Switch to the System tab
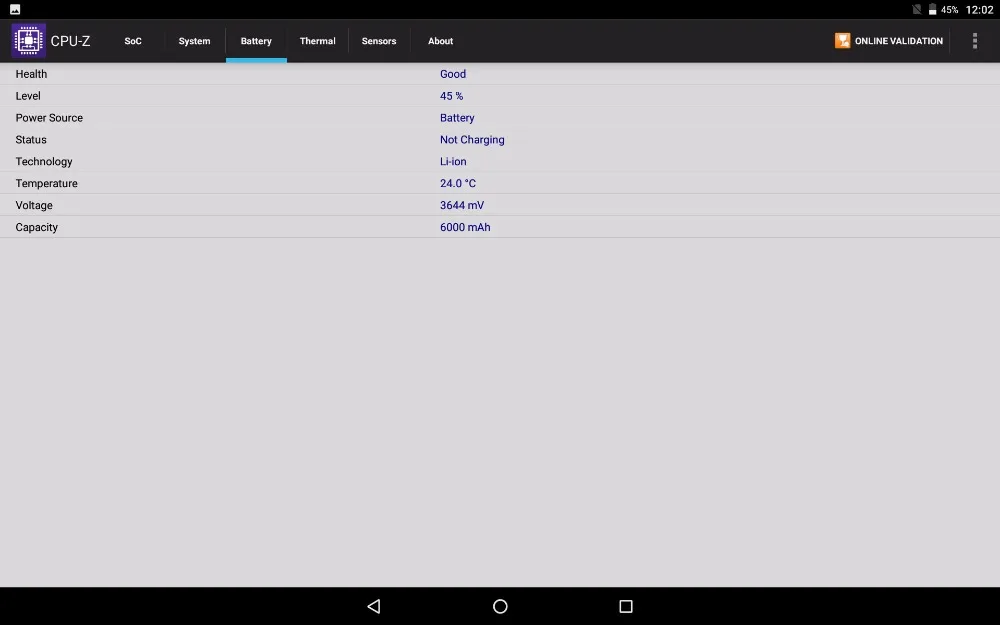Image resolution: width=1000 pixels, height=625 pixels. pyautogui.click(x=195, y=41)
